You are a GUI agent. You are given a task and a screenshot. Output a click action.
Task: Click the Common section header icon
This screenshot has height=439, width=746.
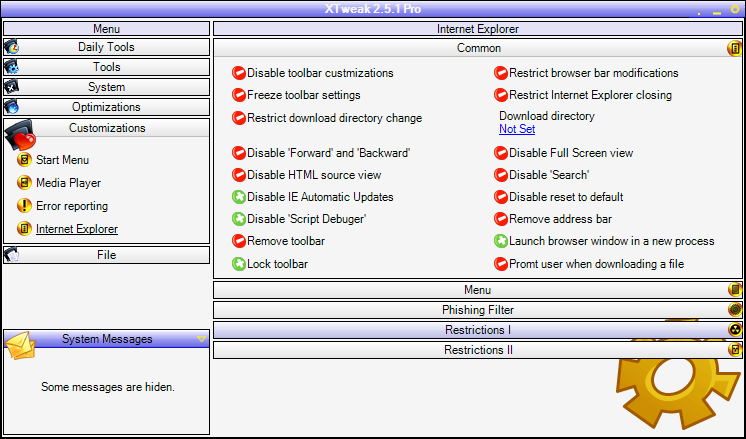[x=735, y=49]
